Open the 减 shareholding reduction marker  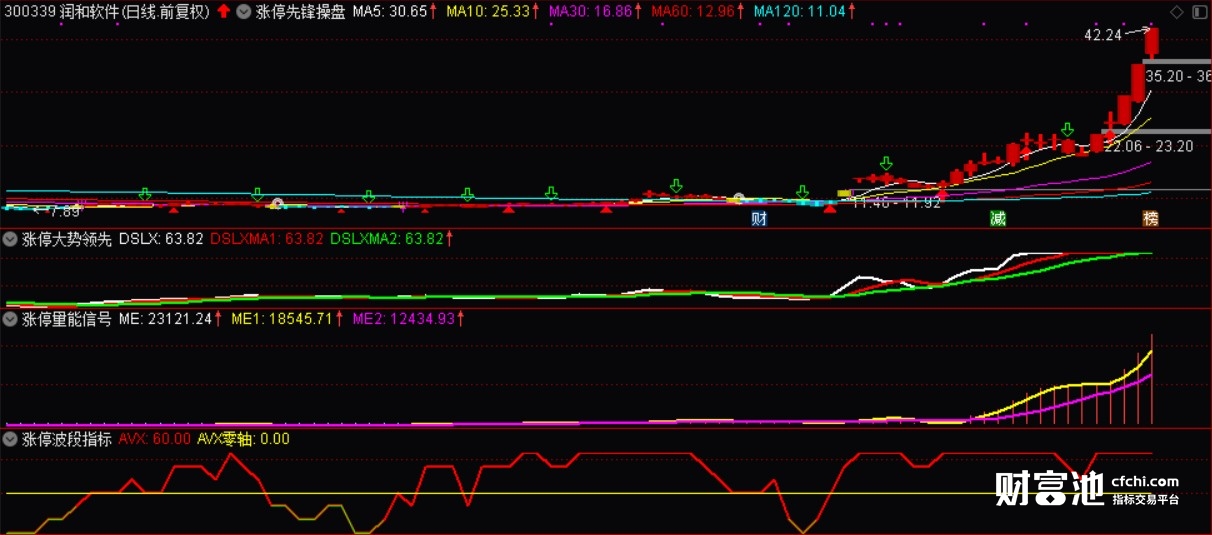click(x=997, y=218)
